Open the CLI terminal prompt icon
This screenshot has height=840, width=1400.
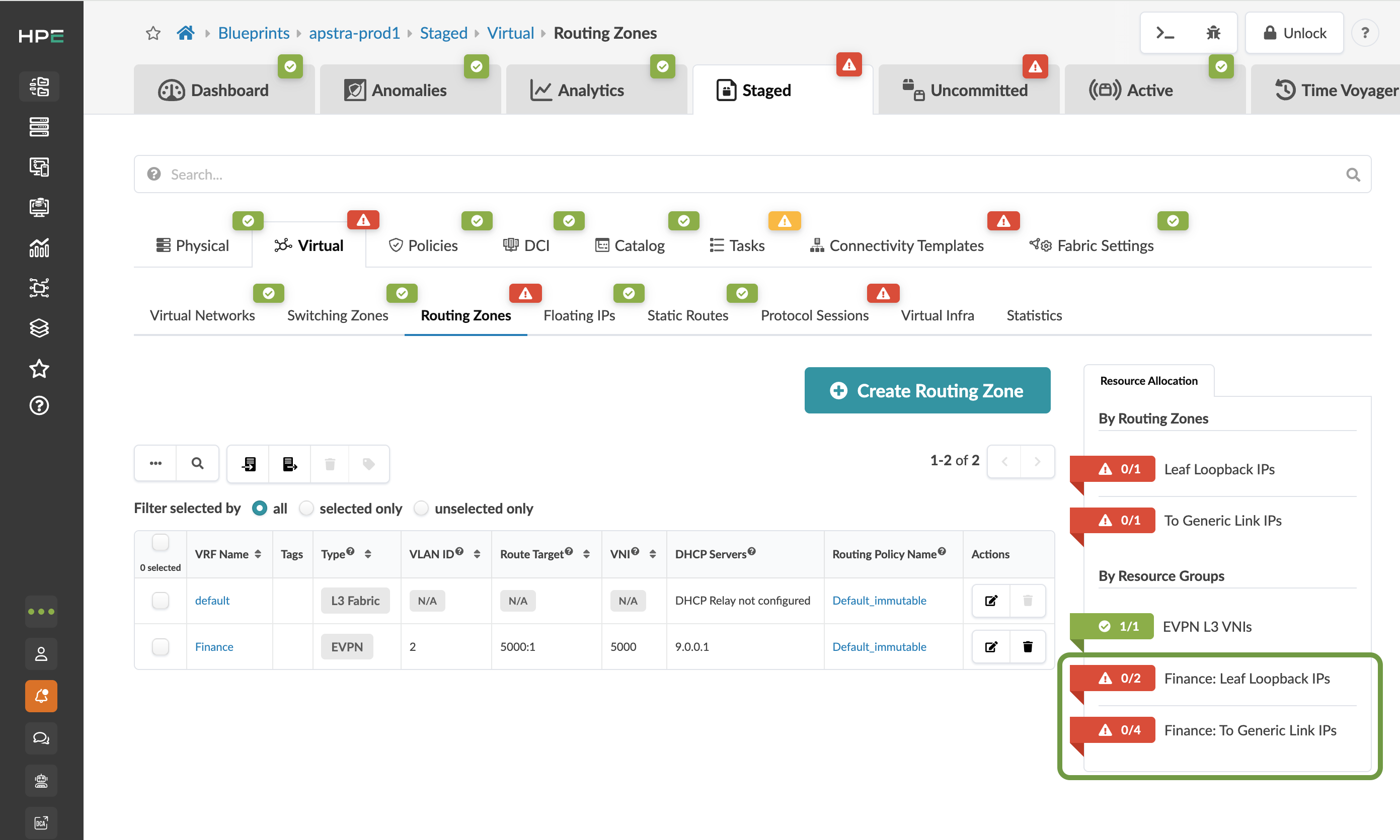1165,33
